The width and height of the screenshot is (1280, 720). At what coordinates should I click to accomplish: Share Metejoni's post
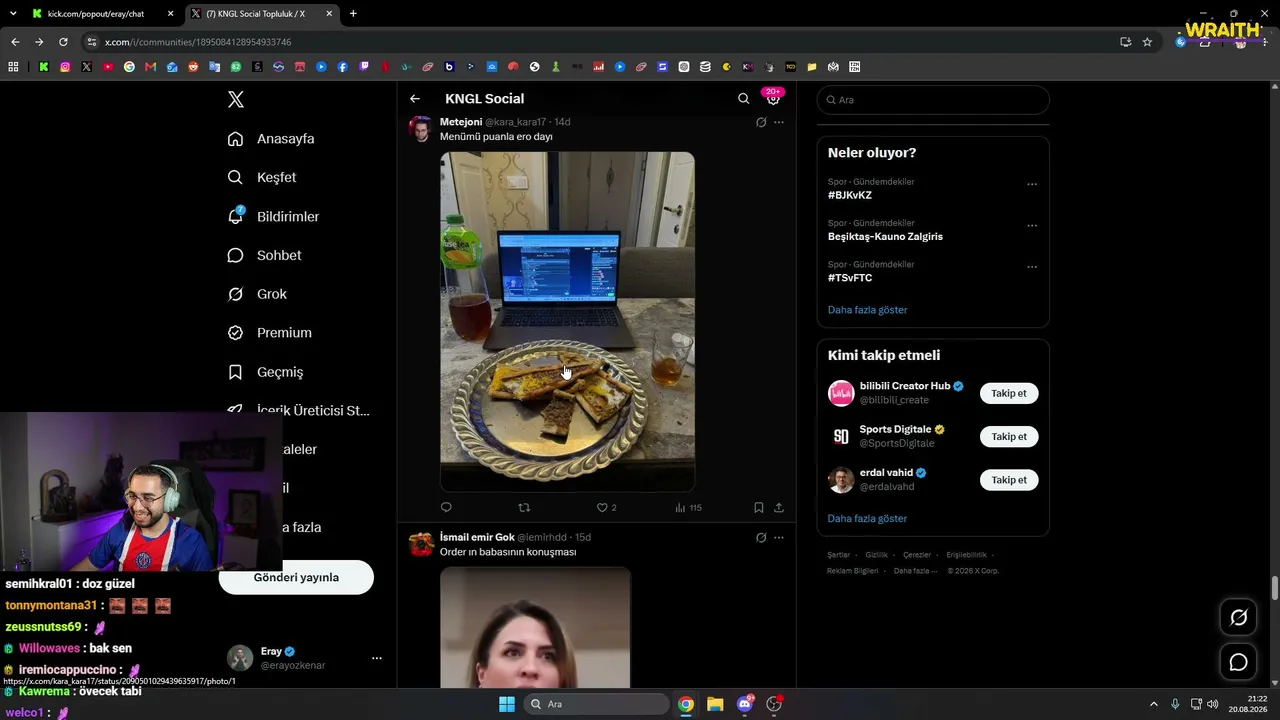(779, 508)
